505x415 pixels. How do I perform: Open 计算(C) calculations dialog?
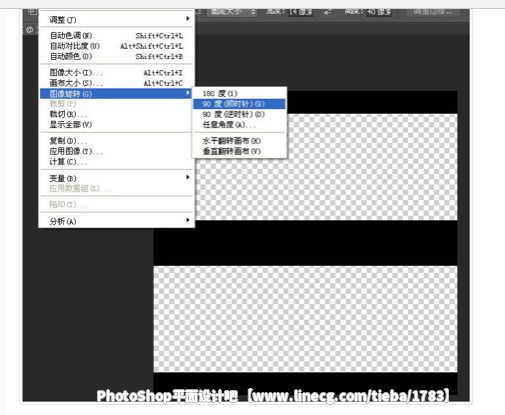pyautogui.click(x=116, y=162)
